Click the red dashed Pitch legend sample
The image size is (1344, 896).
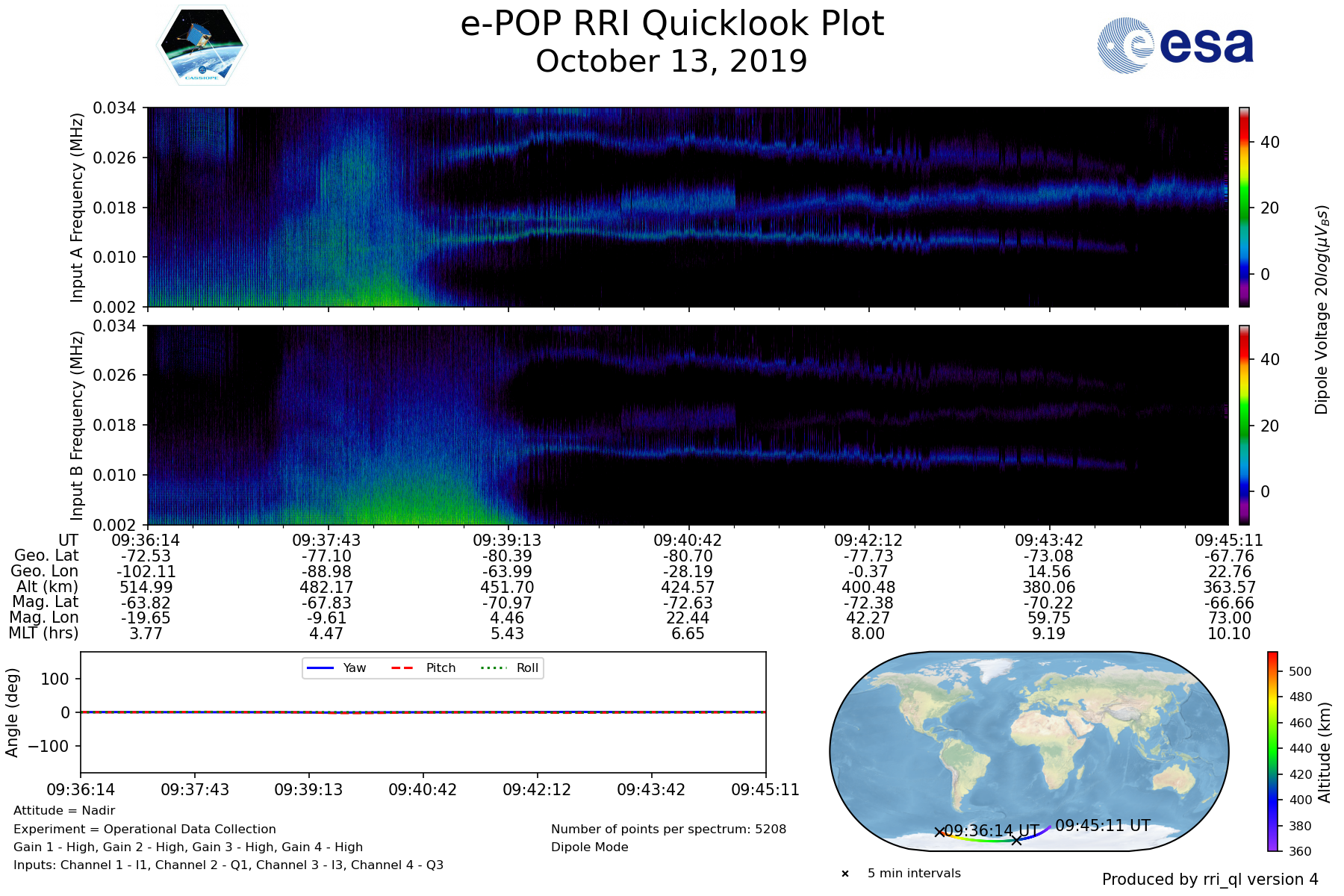pos(402,668)
